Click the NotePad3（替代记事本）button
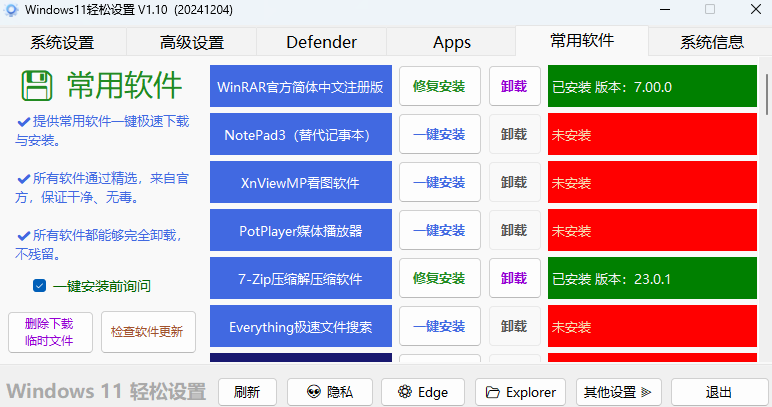The height and width of the screenshot is (407, 772). (x=301, y=134)
